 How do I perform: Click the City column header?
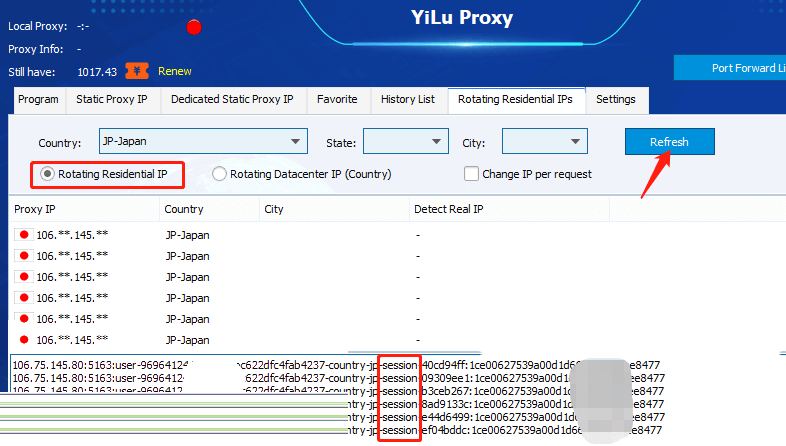tap(334, 209)
